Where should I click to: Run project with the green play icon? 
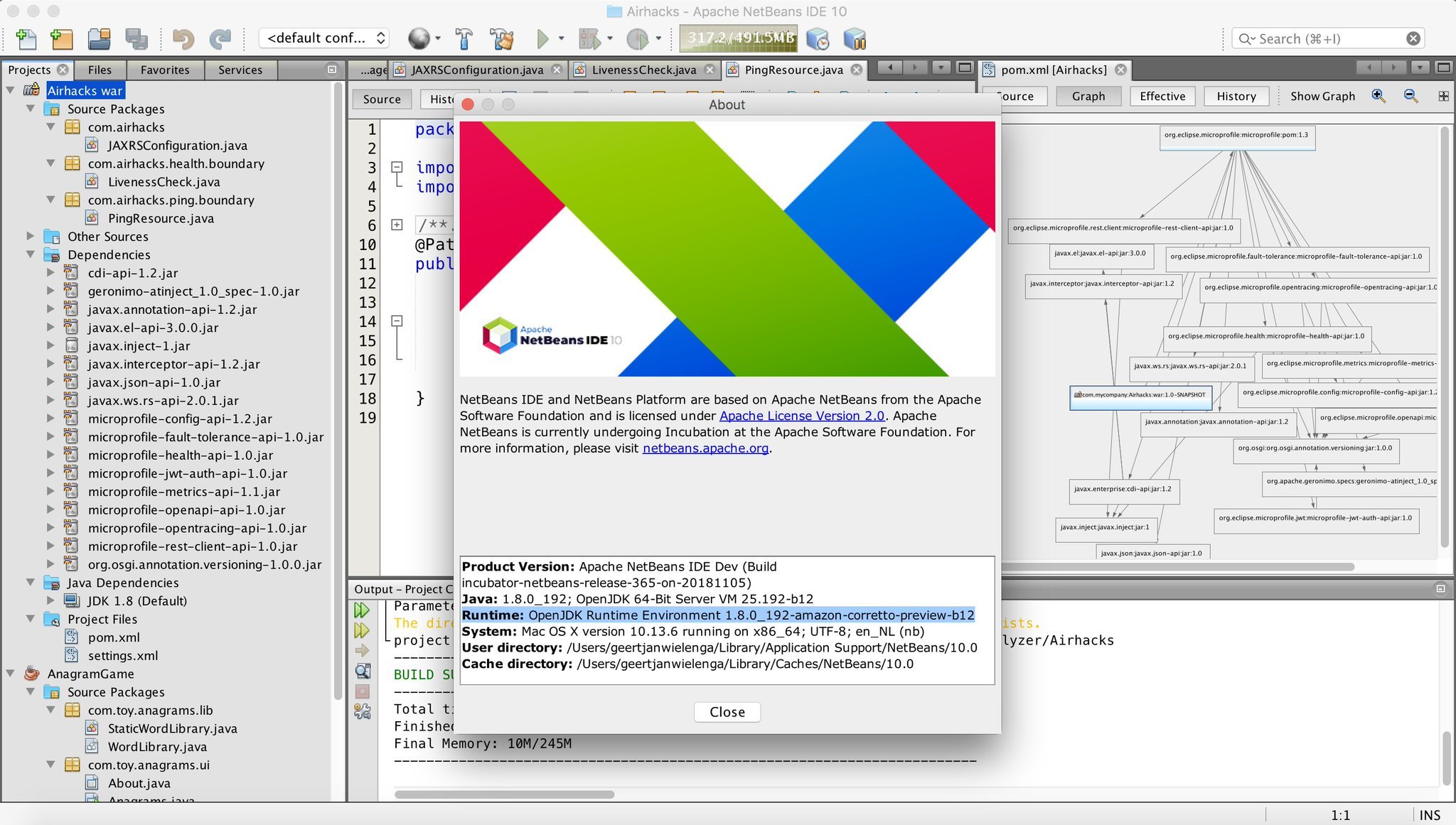[x=542, y=38]
